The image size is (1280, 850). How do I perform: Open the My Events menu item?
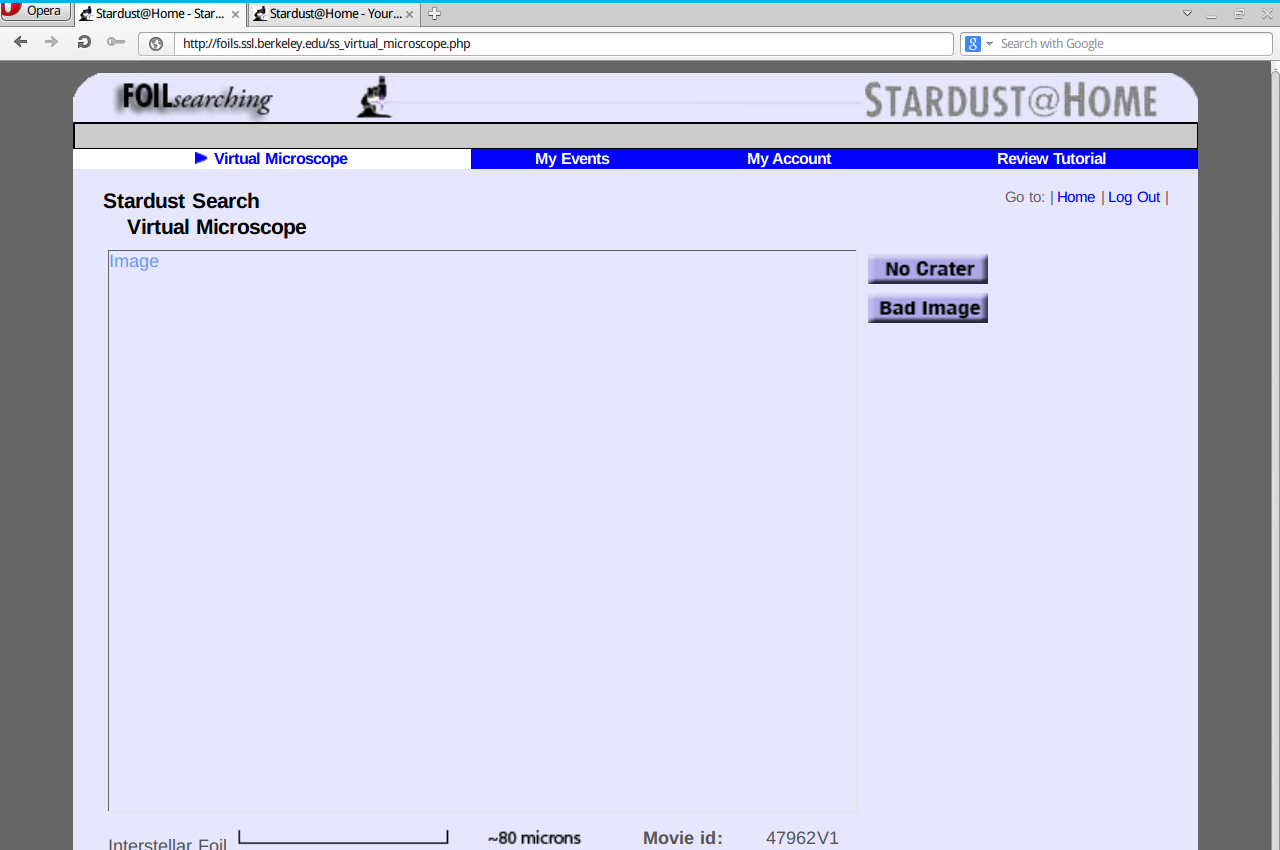tap(572, 159)
